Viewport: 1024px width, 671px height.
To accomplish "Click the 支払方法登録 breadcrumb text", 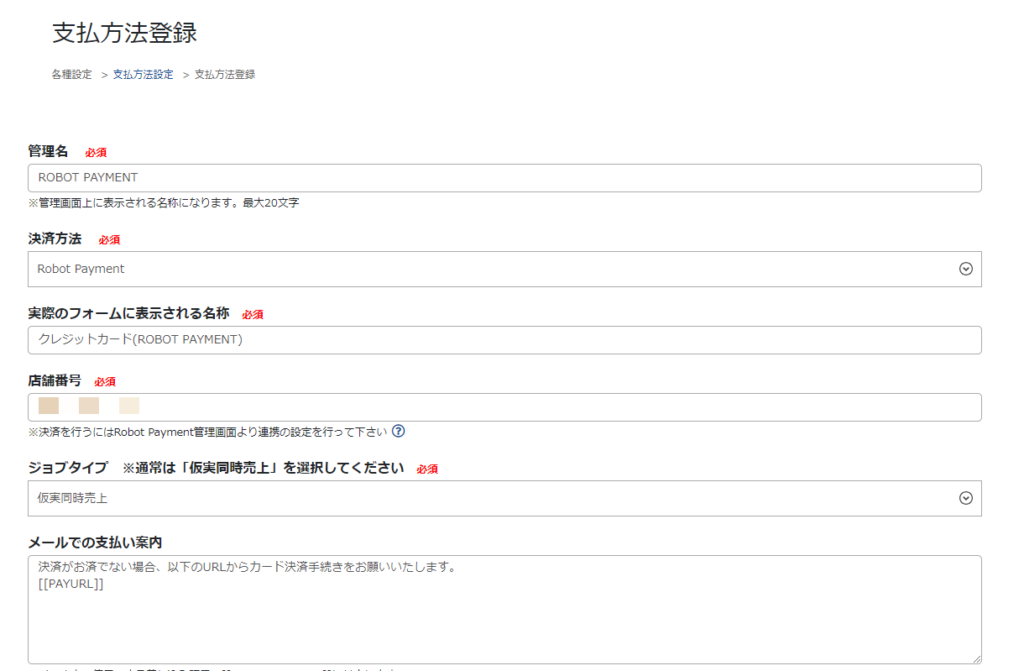I will (x=225, y=74).
